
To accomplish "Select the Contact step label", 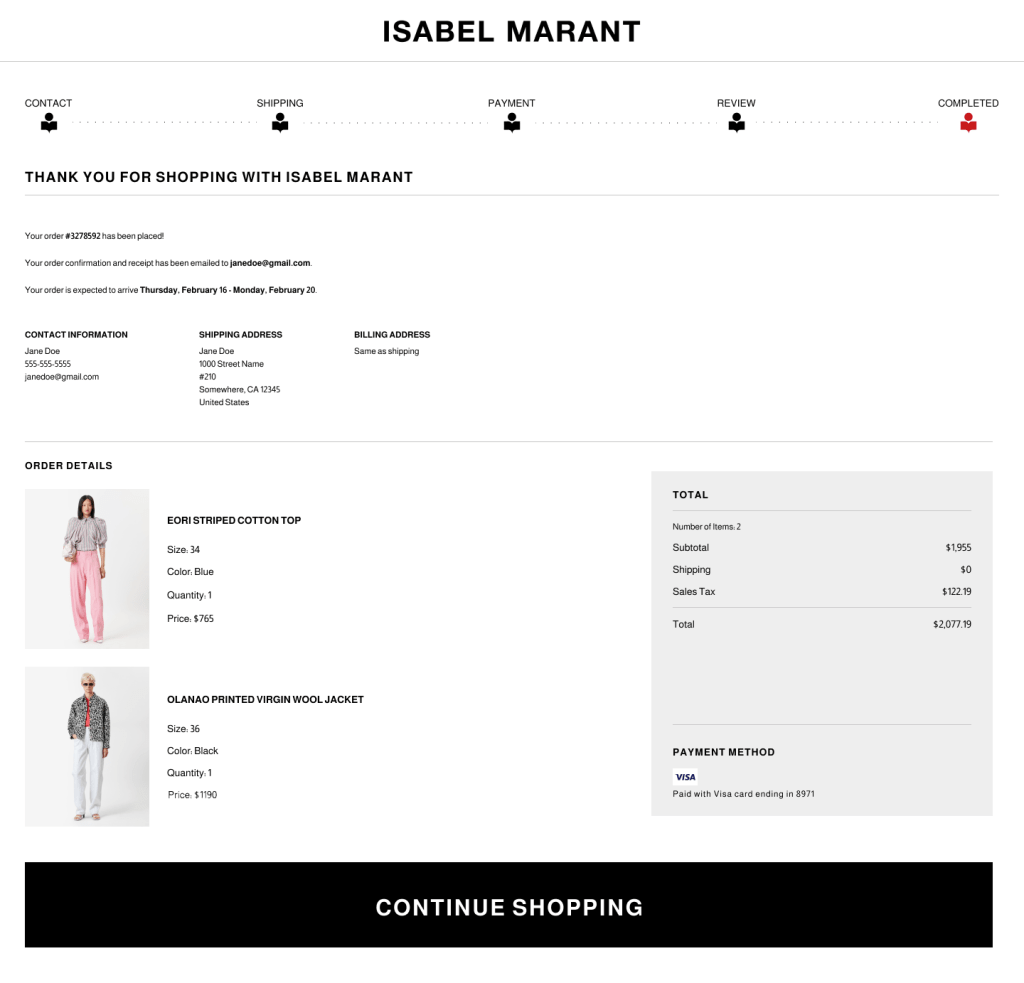I will (x=48, y=103).
